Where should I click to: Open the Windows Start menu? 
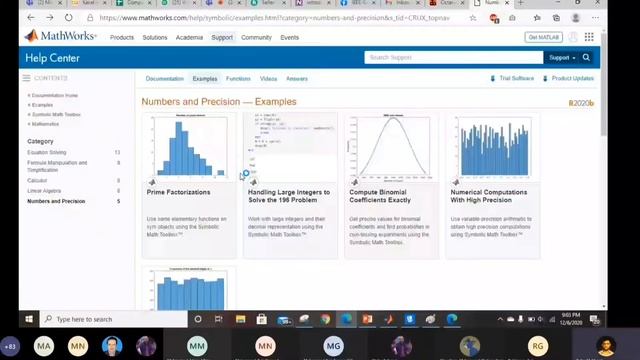[29, 319]
